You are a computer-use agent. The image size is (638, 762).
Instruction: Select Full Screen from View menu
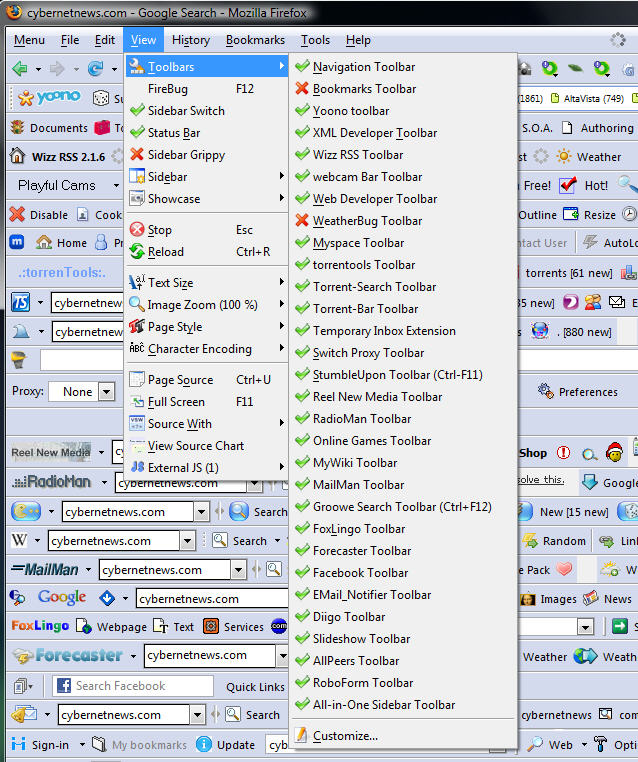click(176, 402)
